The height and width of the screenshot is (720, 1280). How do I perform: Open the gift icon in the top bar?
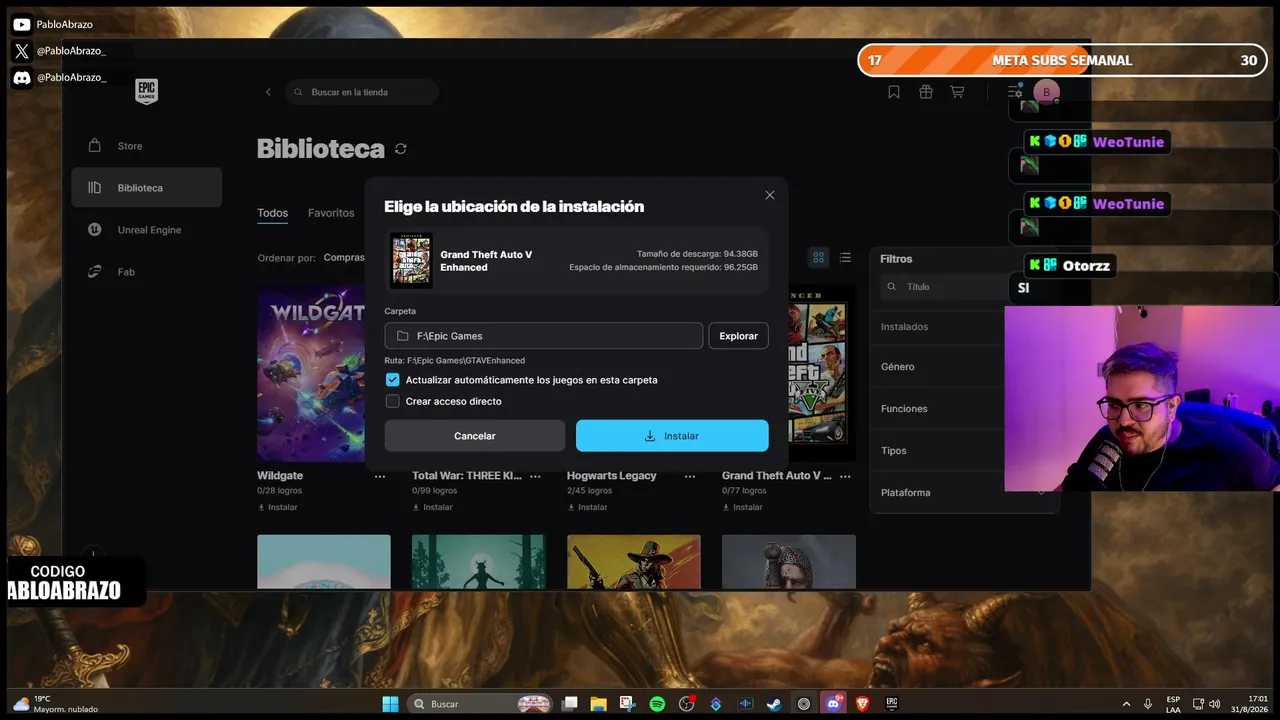click(926, 92)
